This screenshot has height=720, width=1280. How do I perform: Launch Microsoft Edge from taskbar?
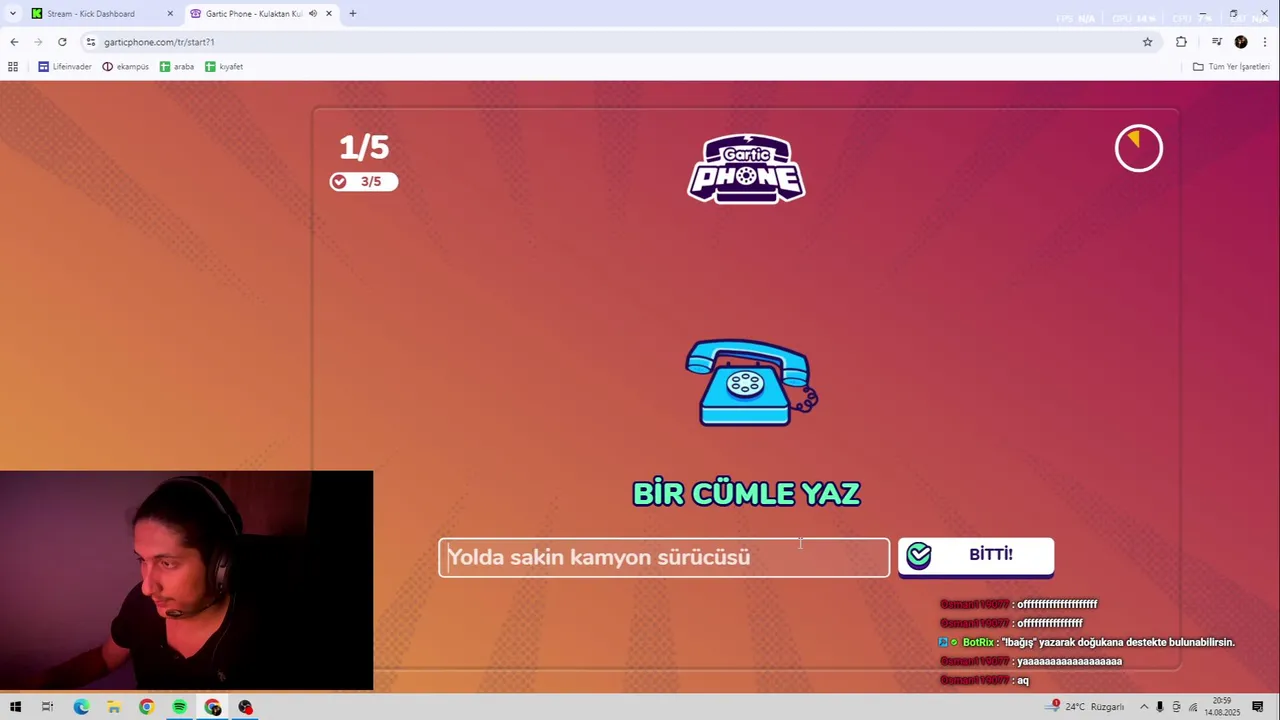tap(81, 707)
